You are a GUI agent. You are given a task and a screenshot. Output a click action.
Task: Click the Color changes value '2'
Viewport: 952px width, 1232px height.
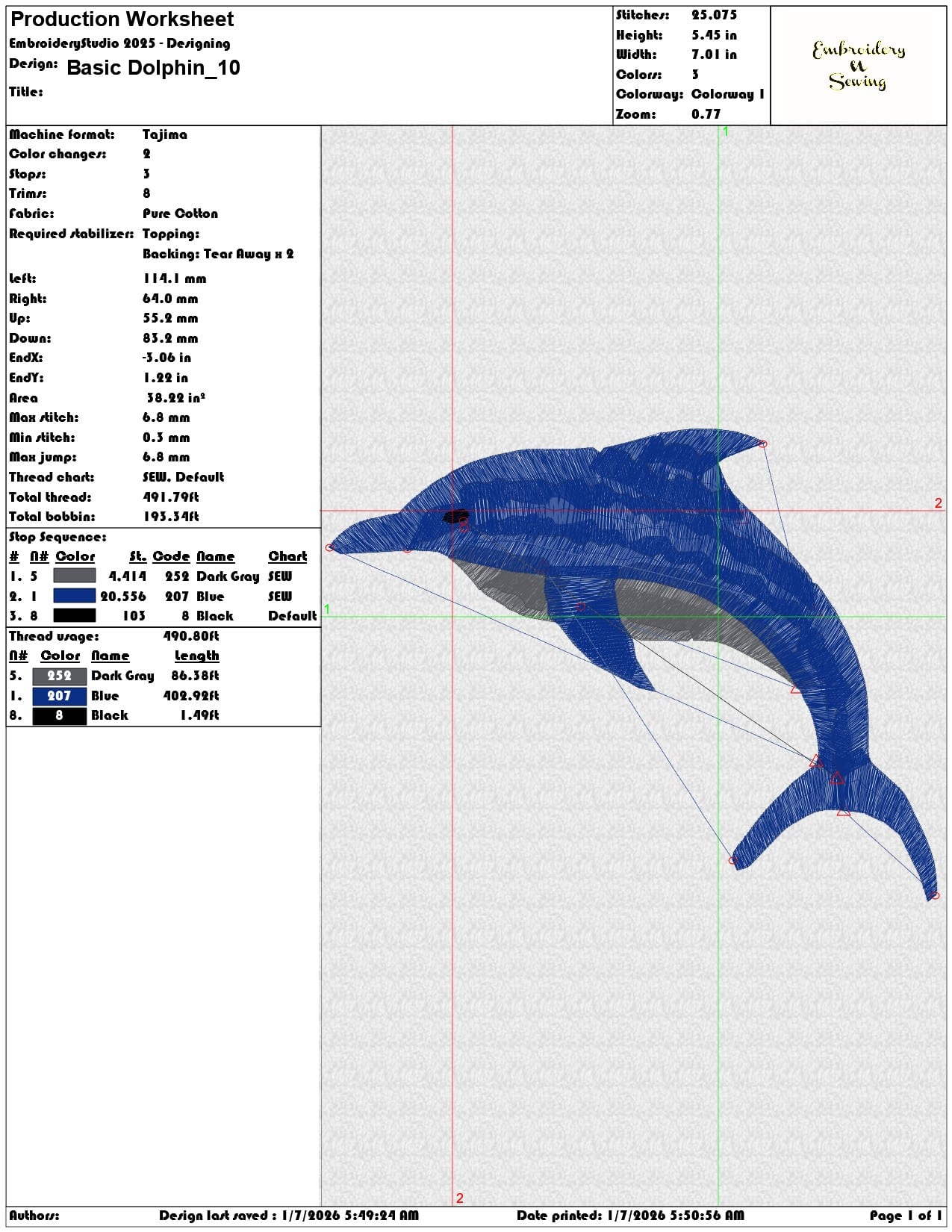[146, 154]
